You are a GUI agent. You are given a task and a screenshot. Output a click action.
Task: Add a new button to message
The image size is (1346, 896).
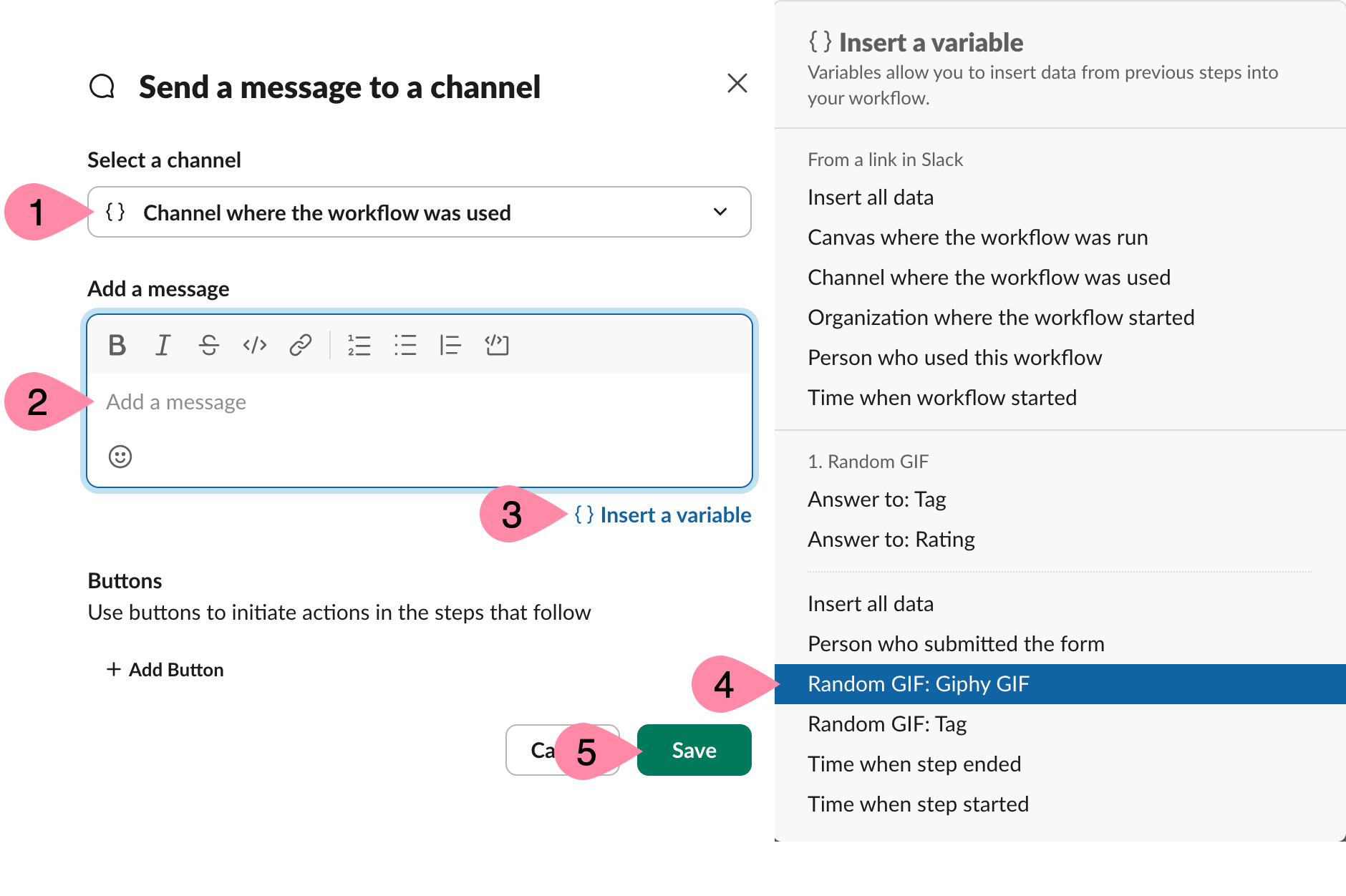(165, 670)
